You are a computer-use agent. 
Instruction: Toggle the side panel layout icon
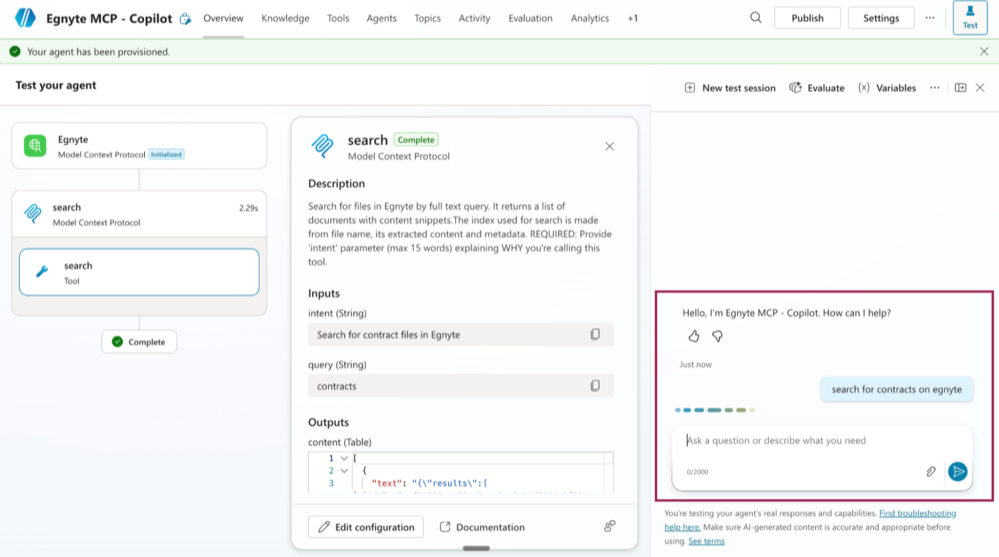point(960,88)
